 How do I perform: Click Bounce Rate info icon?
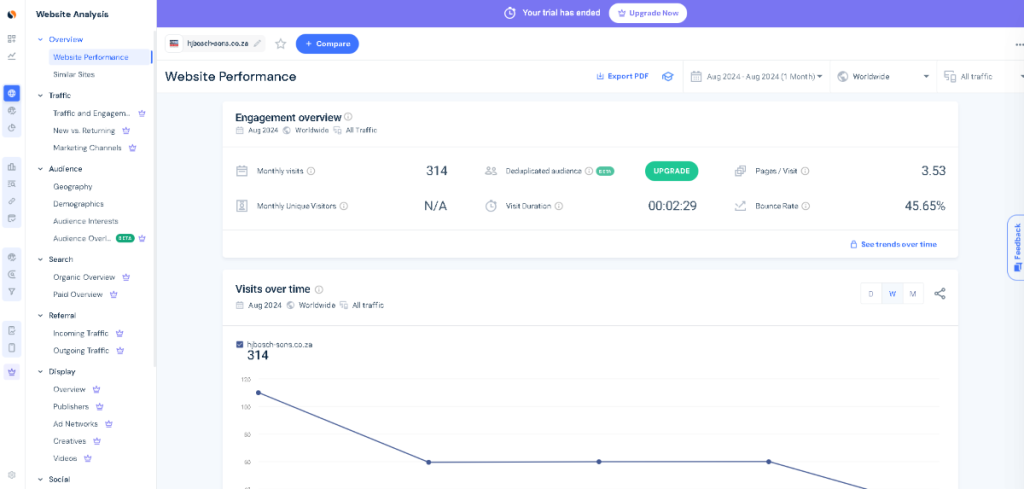pos(805,206)
